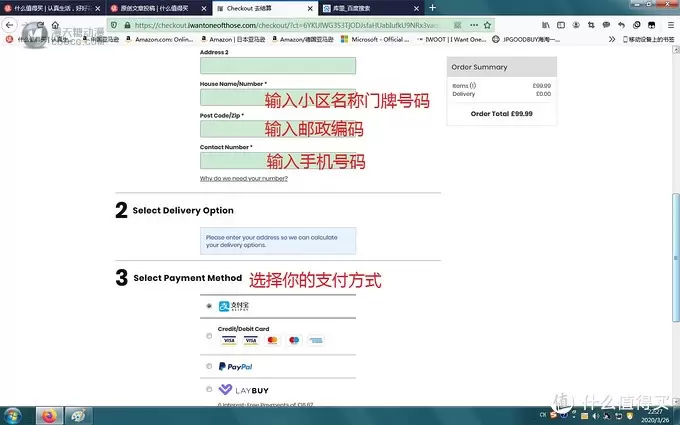Open the 移动设备上的书签 bookmarks folder
The height and width of the screenshot is (425, 680).
(x=649, y=39)
